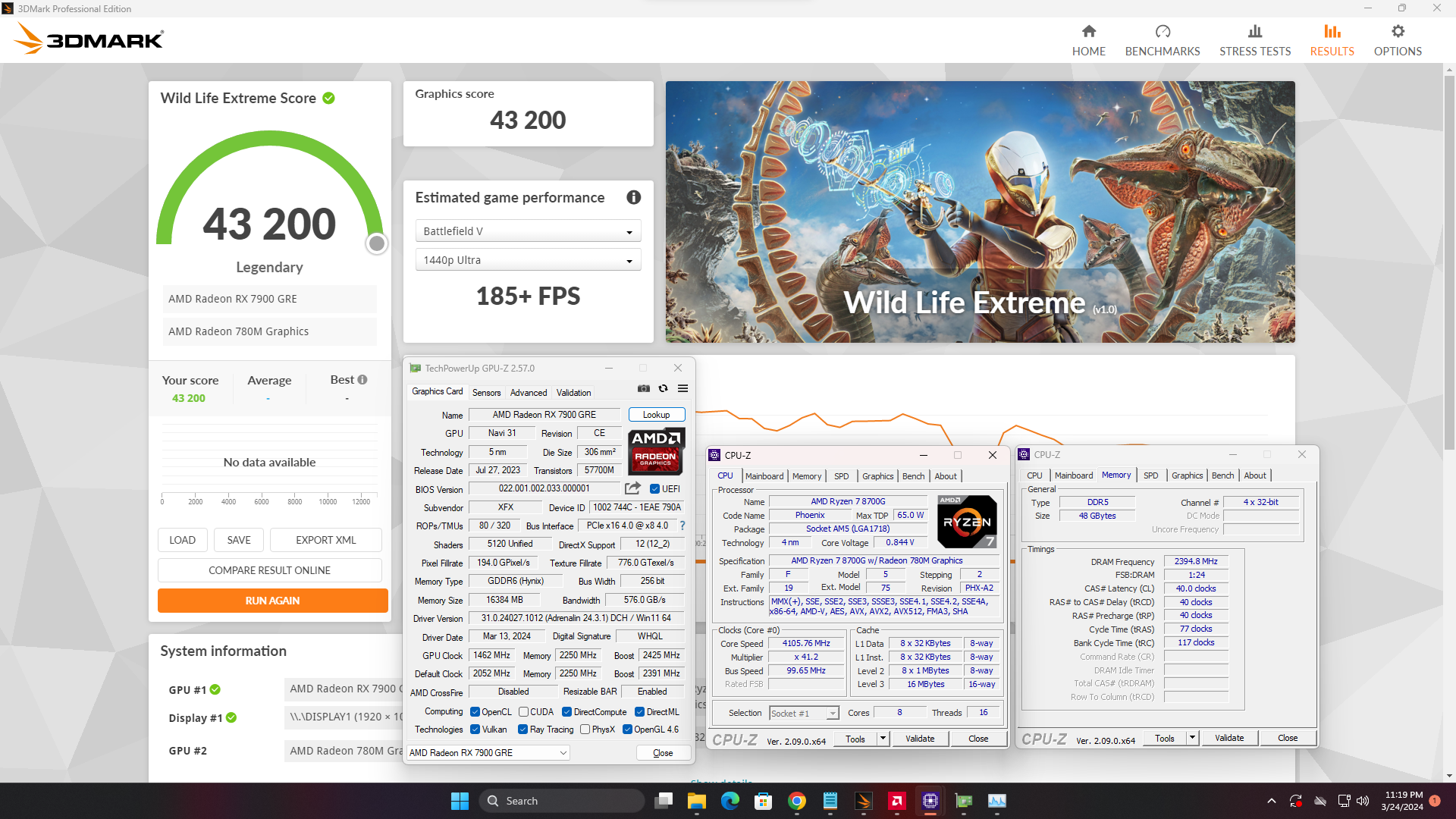Toggle the Vulkan checkbox
This screenshot has height=819, width=1456.
(x=475, y=730)
